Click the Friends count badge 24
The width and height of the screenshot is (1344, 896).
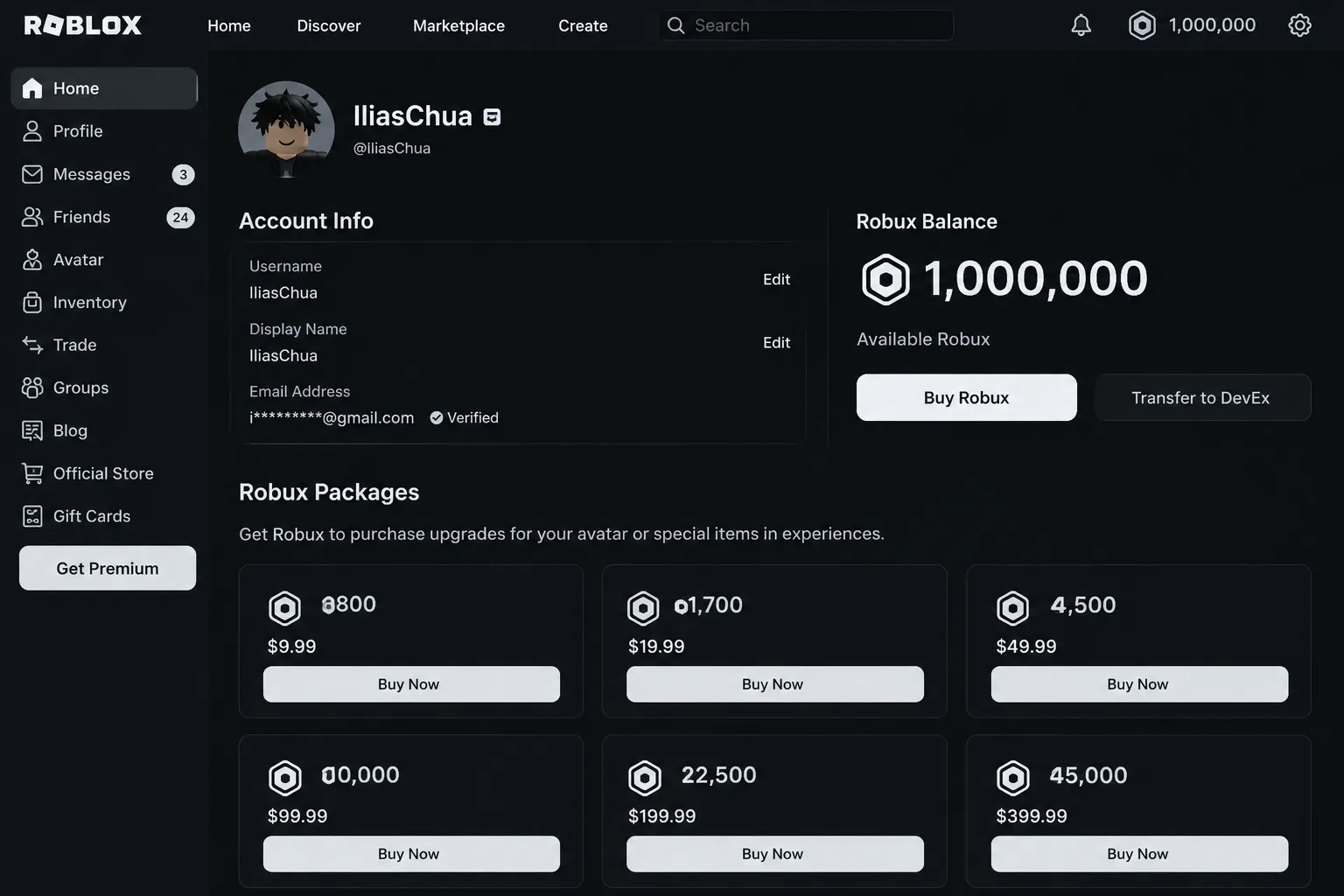(180, 217)
